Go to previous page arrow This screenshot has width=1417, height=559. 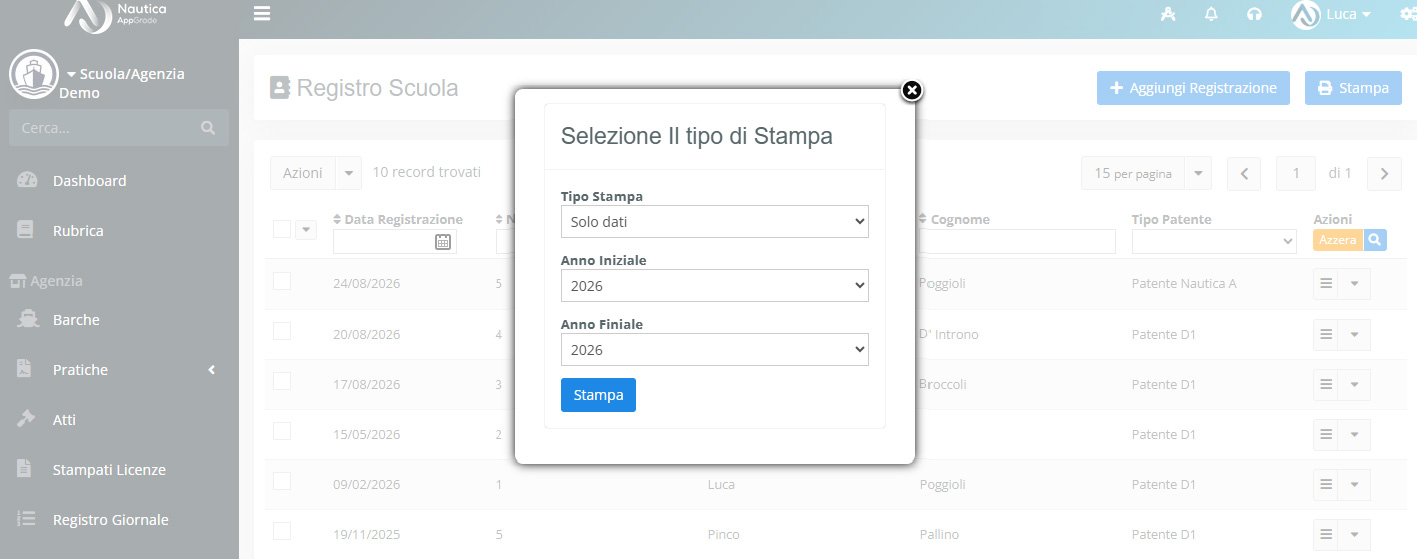[1244, 173]
